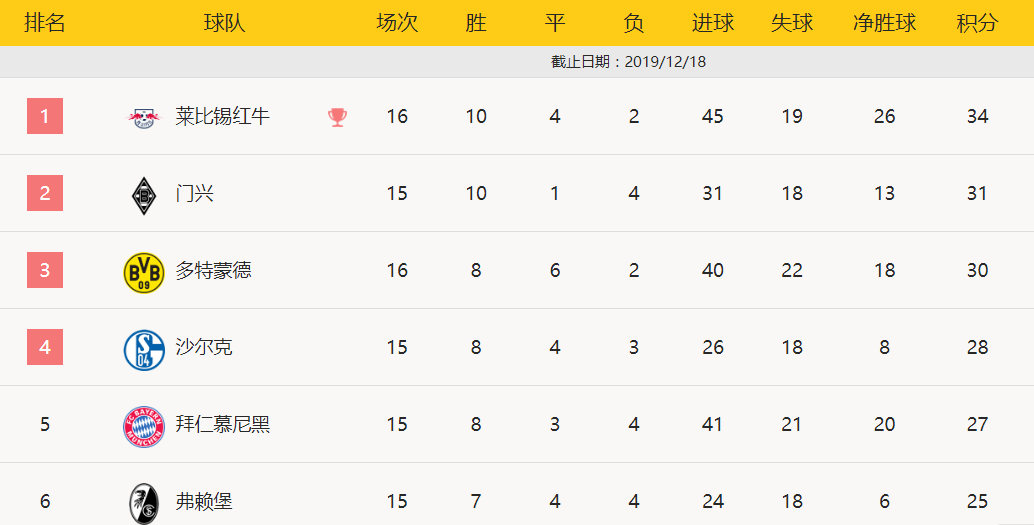
Task: Open the 弗赖堡 team link
Action: pyautogui.click(x=204, y=501)
